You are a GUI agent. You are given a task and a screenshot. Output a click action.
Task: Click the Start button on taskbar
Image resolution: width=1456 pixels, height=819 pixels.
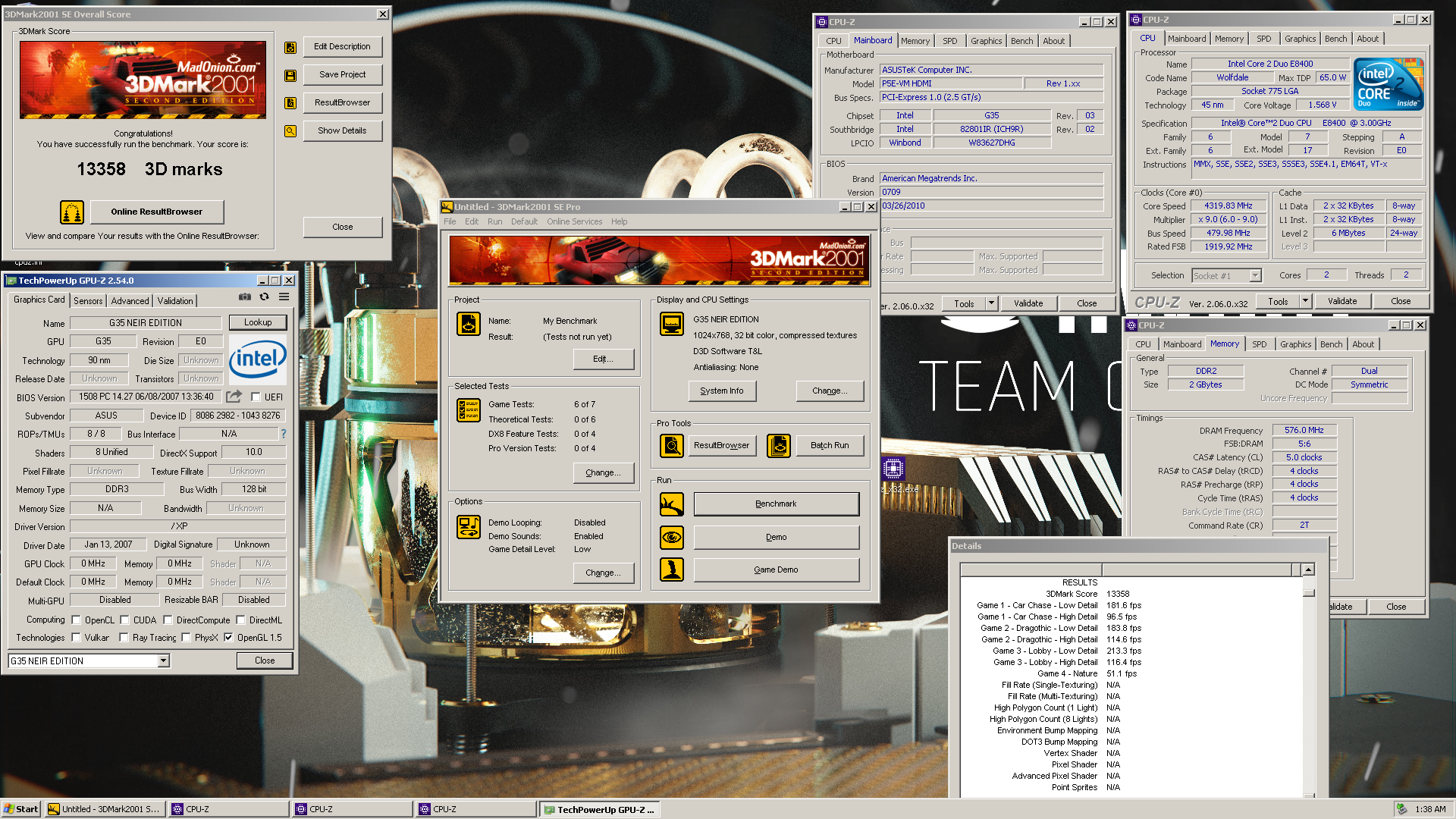(x=21, y=809)
